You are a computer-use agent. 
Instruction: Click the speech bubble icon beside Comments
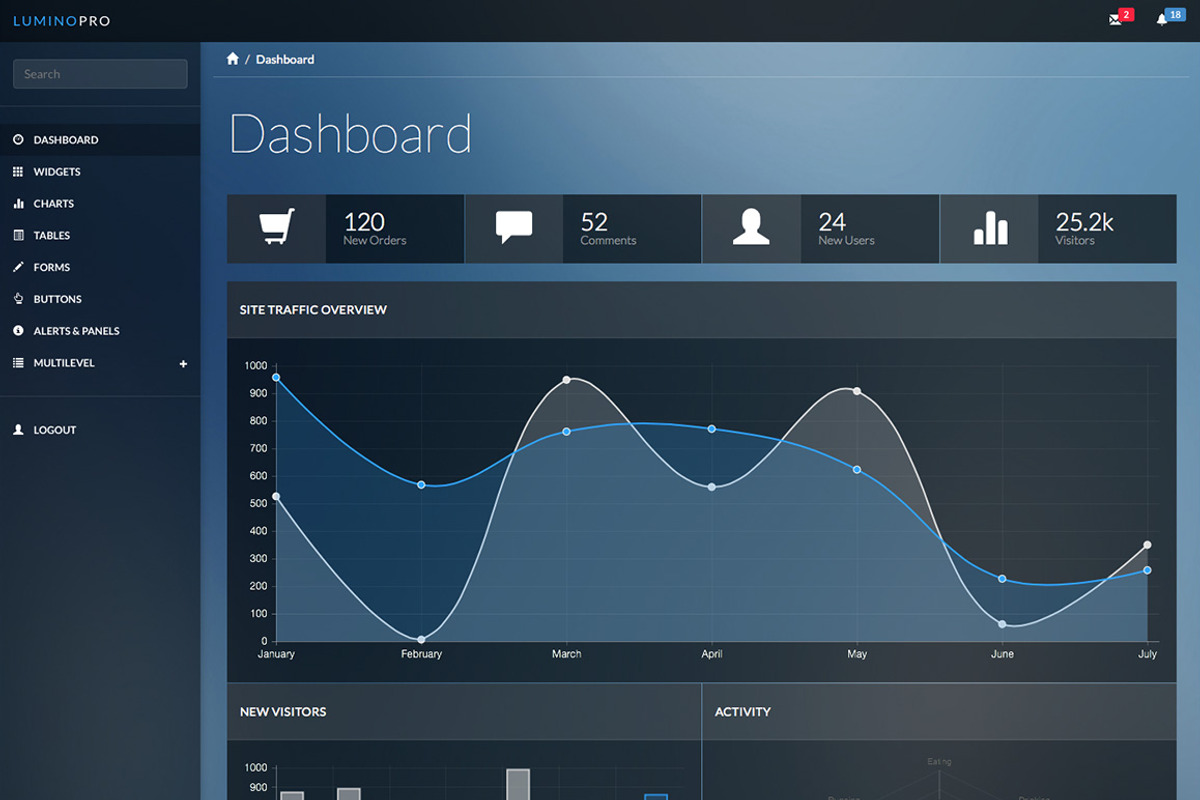514,224
